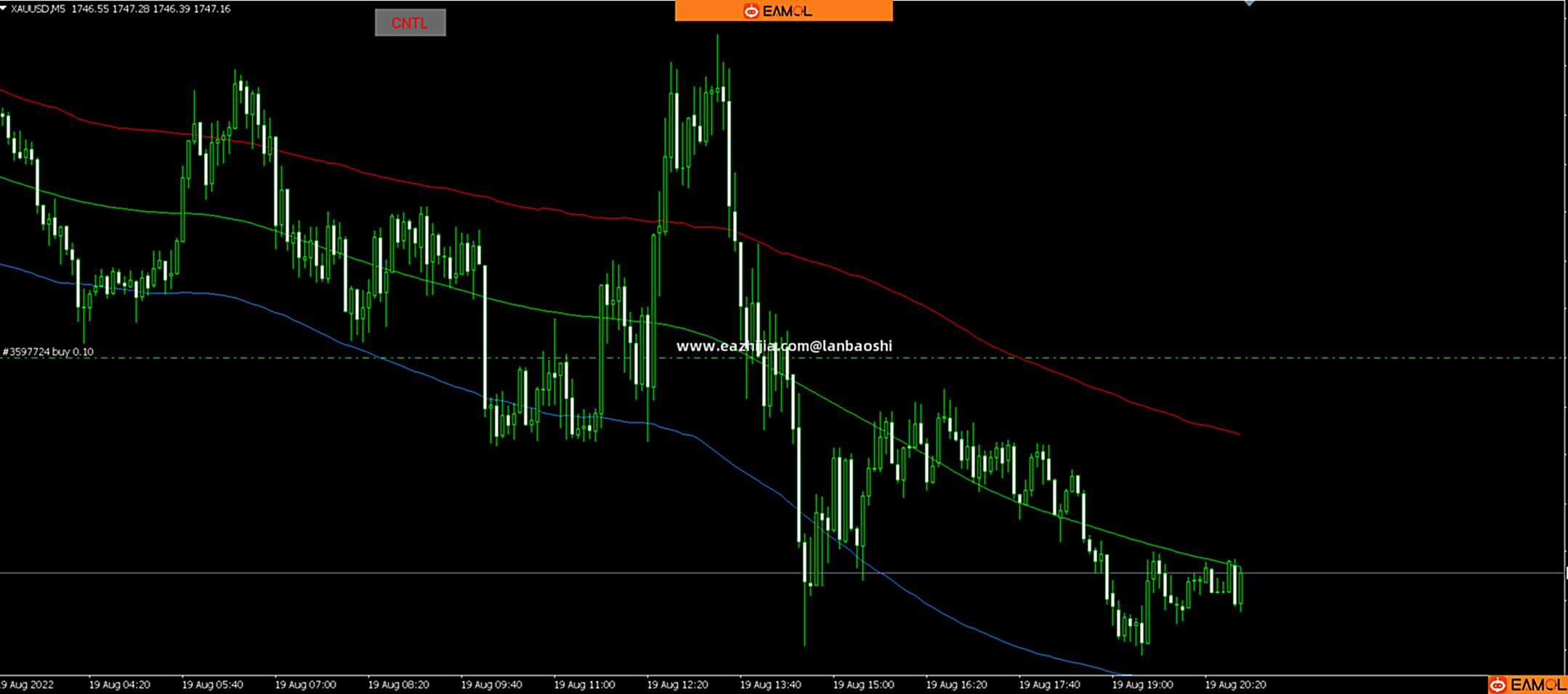Click the 19 Aug 20:20 time label
Screen dimensions: 1568x694
(x=1235, y=685)
